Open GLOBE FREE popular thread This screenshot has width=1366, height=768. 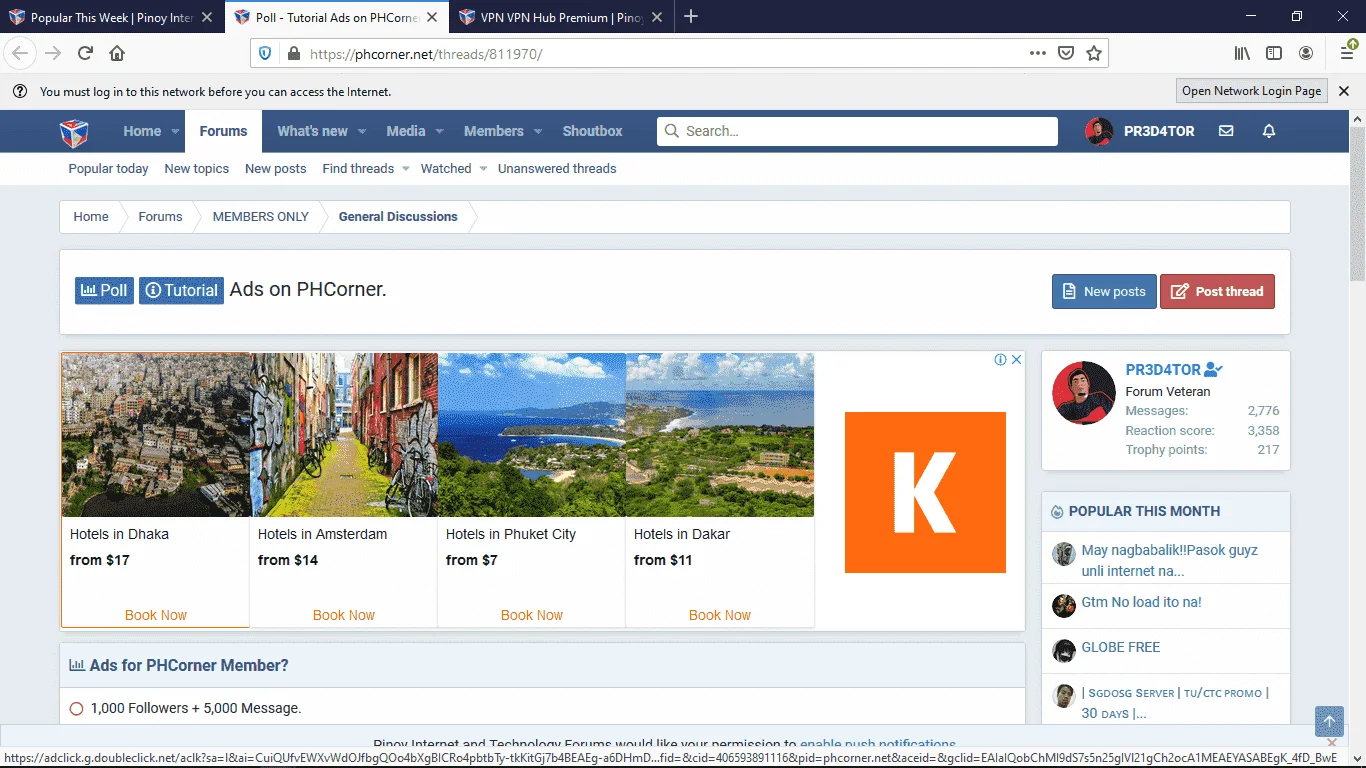pyautogui.click(x=1121, y=647)
